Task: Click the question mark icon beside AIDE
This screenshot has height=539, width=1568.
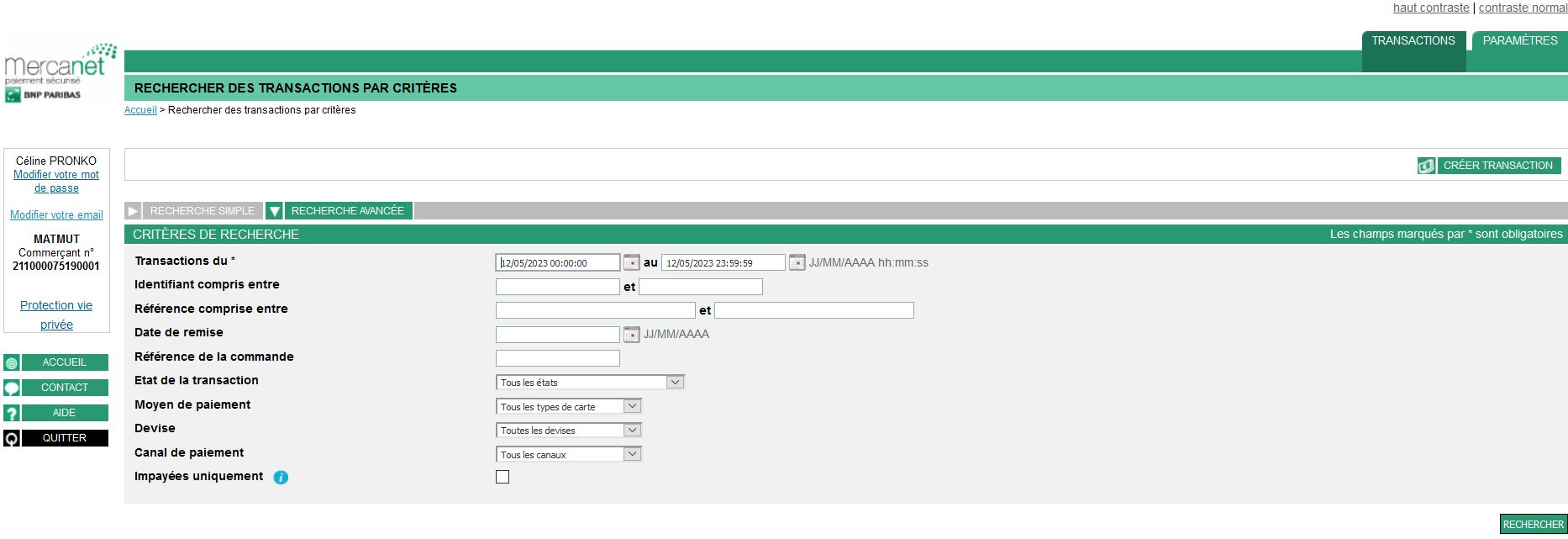Action: [x=12, y=414]
